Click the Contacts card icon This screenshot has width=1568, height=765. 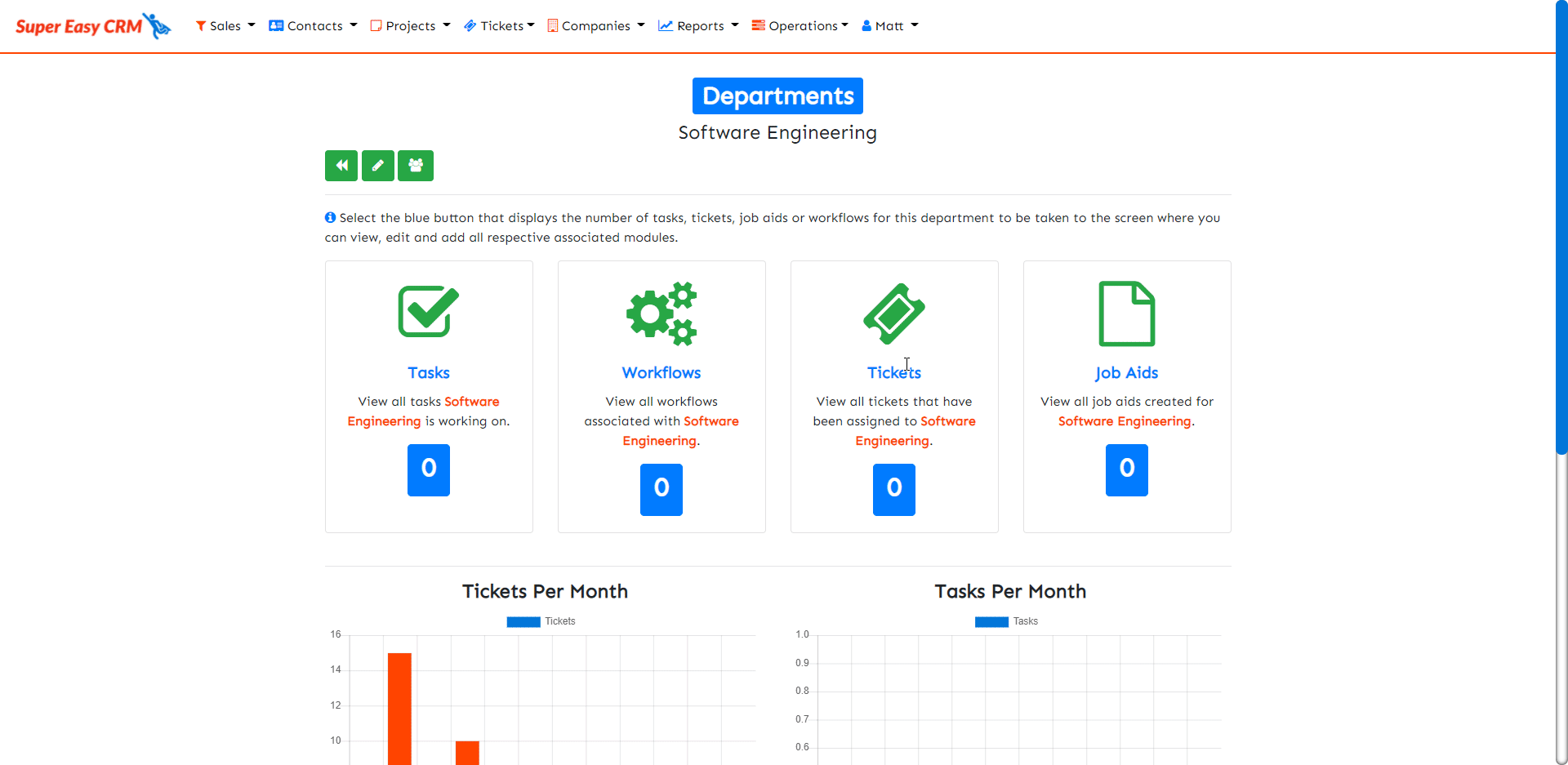(x=276, y=26)
